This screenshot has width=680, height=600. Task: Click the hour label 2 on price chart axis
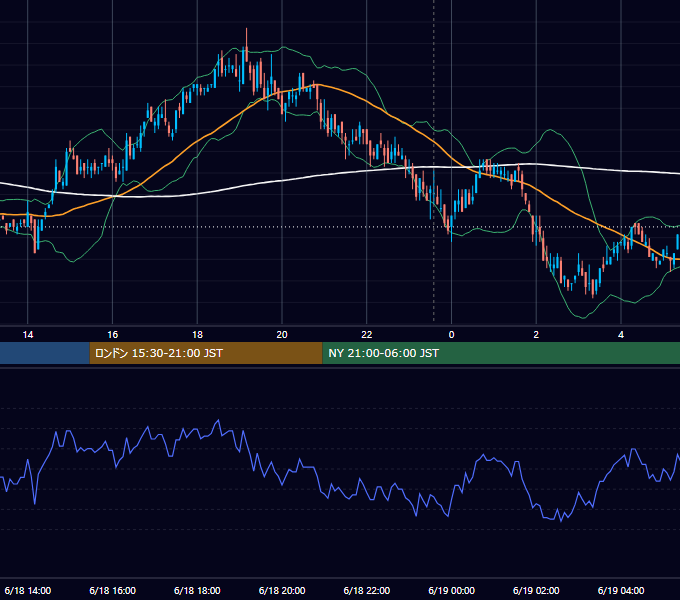(536, 335)
